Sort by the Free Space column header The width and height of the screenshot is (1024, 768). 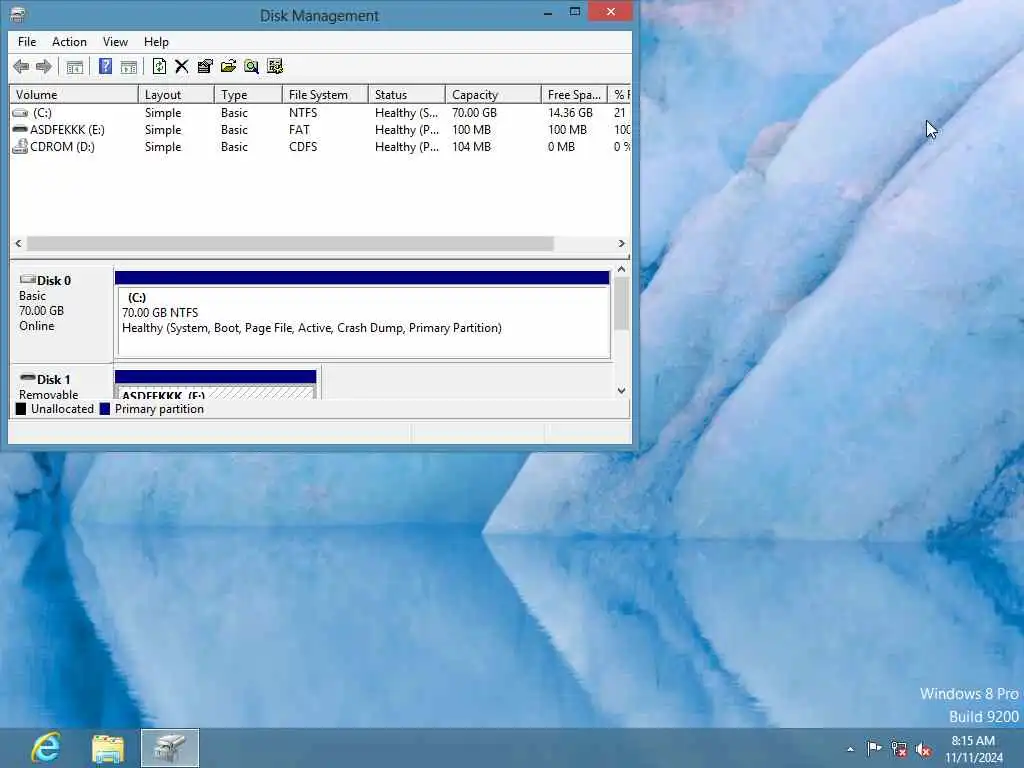click(574, 95)
